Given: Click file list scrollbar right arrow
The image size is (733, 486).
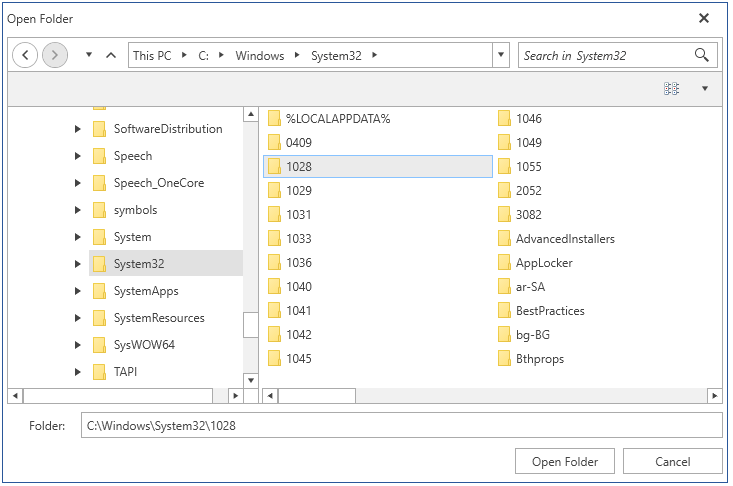Looking at the screenshot, I should tap(714, 396).
